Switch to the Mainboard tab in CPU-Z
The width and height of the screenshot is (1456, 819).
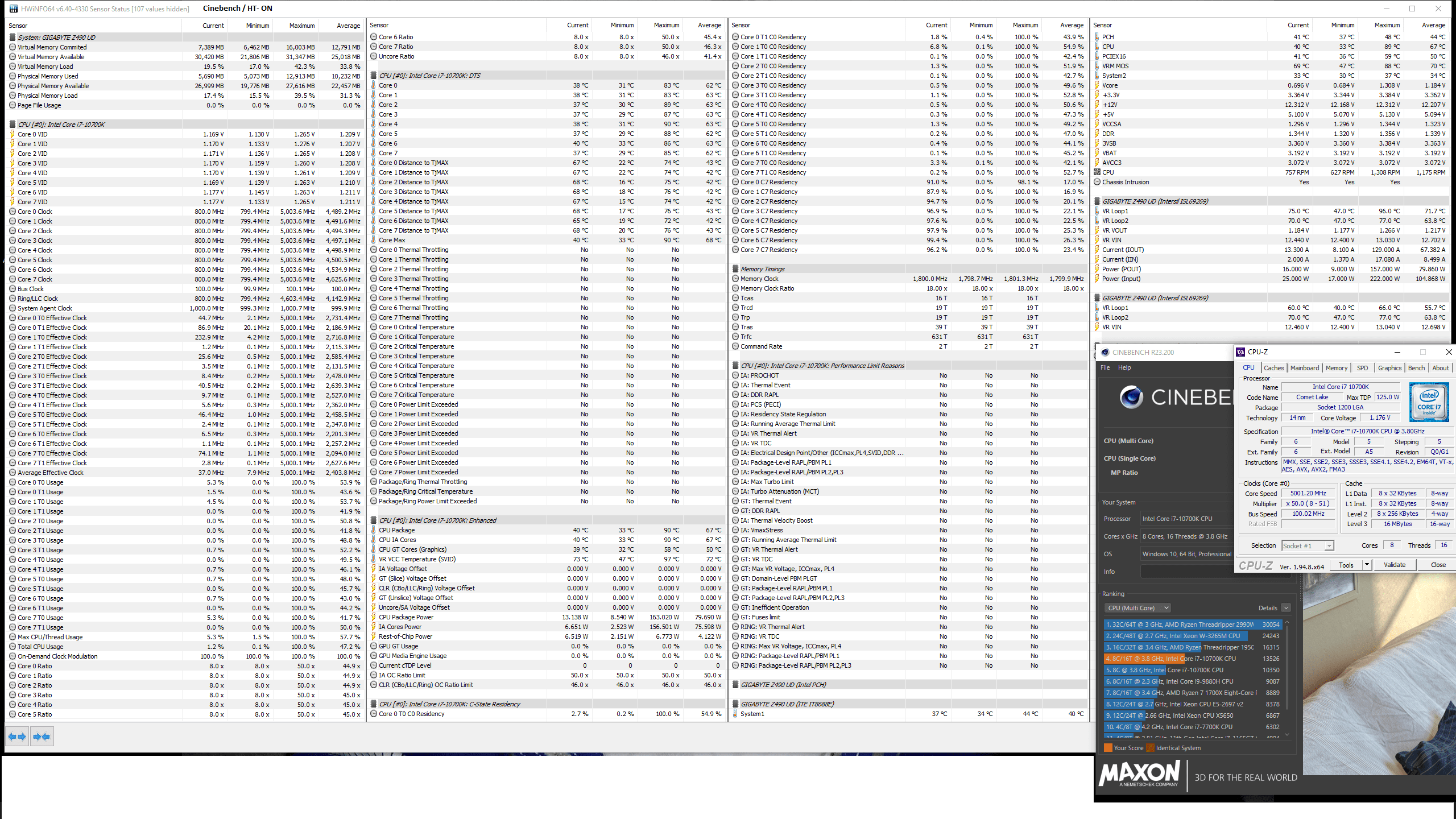[x=1304, y=368]
